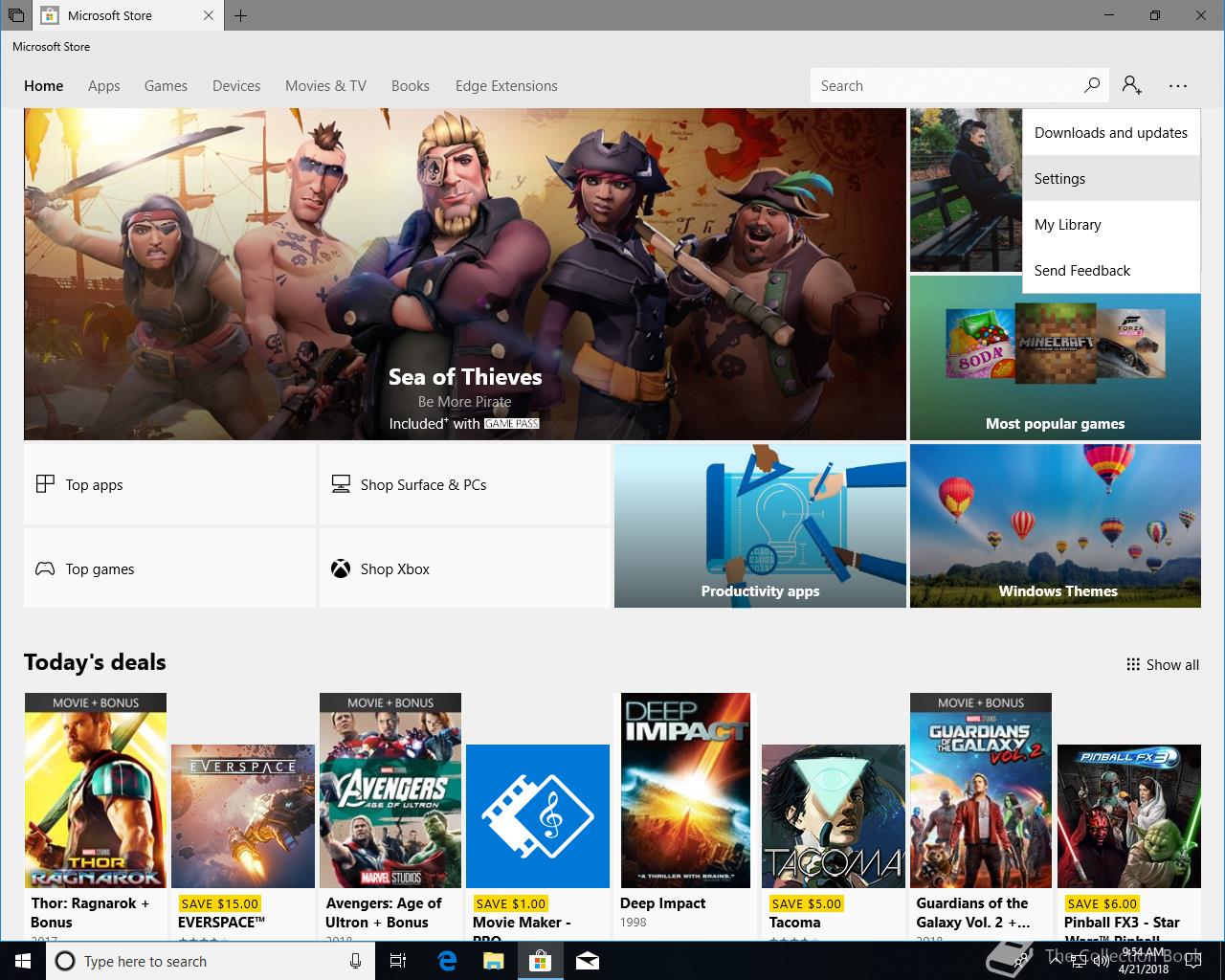This screenshot has height=980, width=1225.
Task: Click SAVE $15.00 deal badge
Action: click(x=220, y=903)
